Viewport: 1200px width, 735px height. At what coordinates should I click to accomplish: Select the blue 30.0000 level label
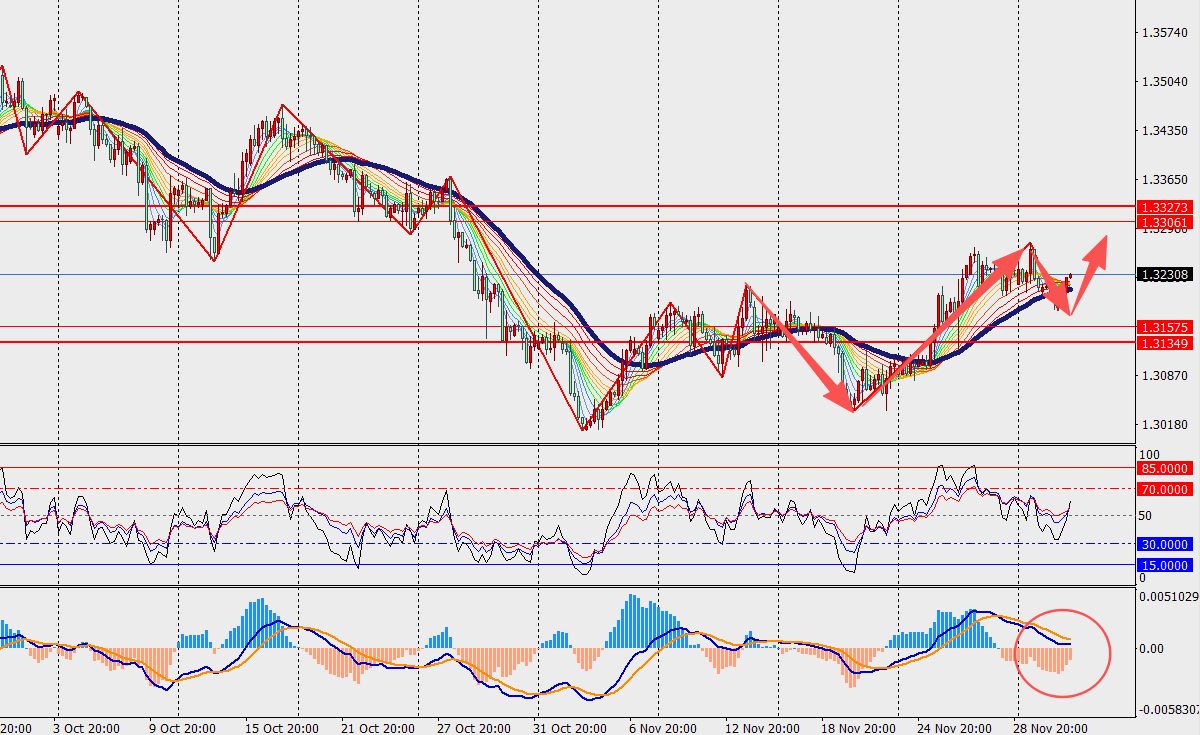(x=1165, y=544)
